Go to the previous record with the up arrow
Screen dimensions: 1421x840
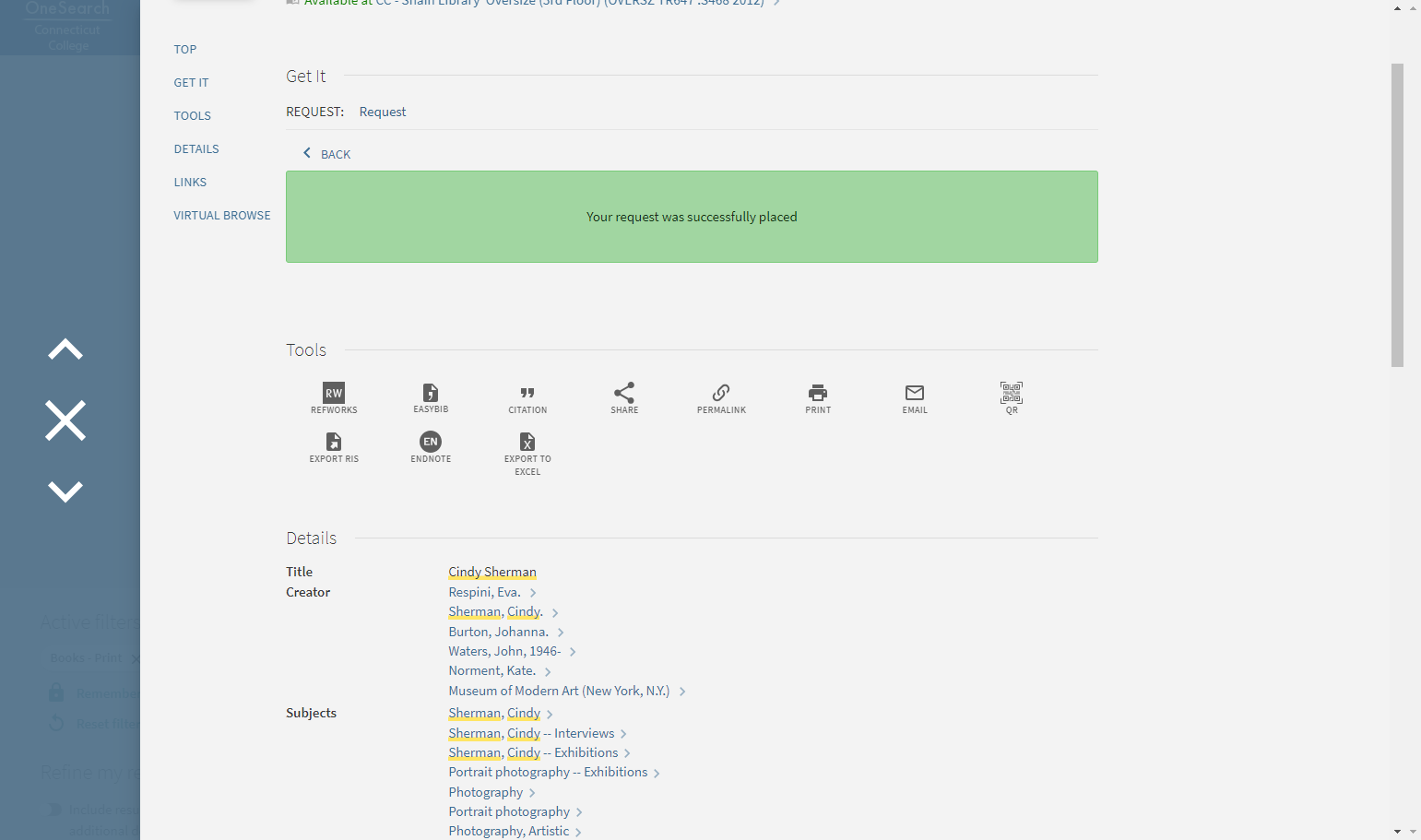(x=65, y=349)
